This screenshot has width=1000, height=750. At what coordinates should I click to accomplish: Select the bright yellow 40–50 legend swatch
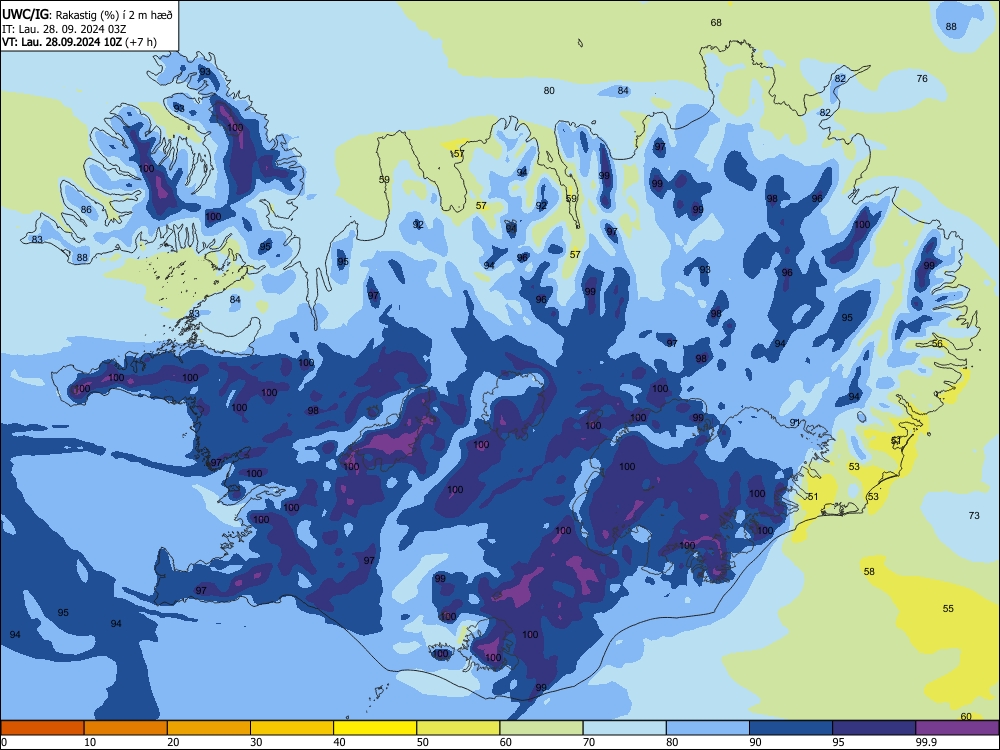(375, 728)
